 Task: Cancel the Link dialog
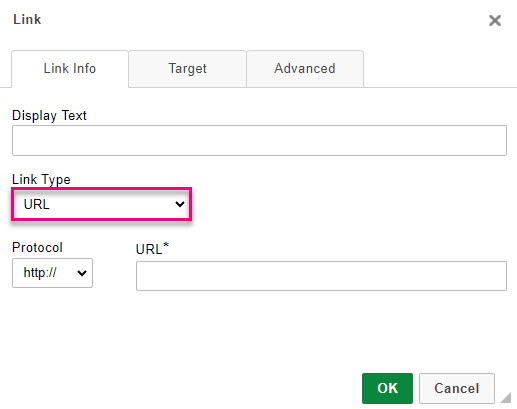click(x=457, y=388)
